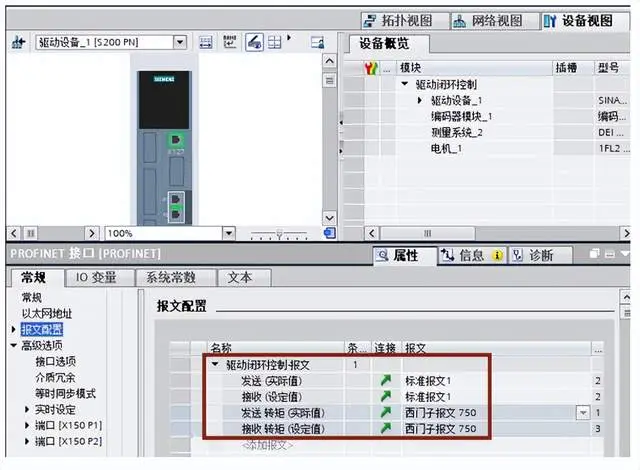Click the rightmost device-view toolbar icon

317,42
